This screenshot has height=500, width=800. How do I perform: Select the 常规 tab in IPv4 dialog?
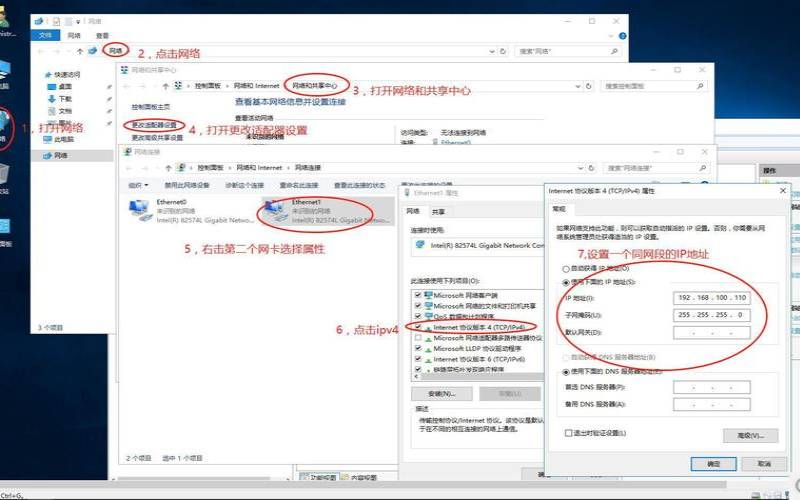click(559, 209)
